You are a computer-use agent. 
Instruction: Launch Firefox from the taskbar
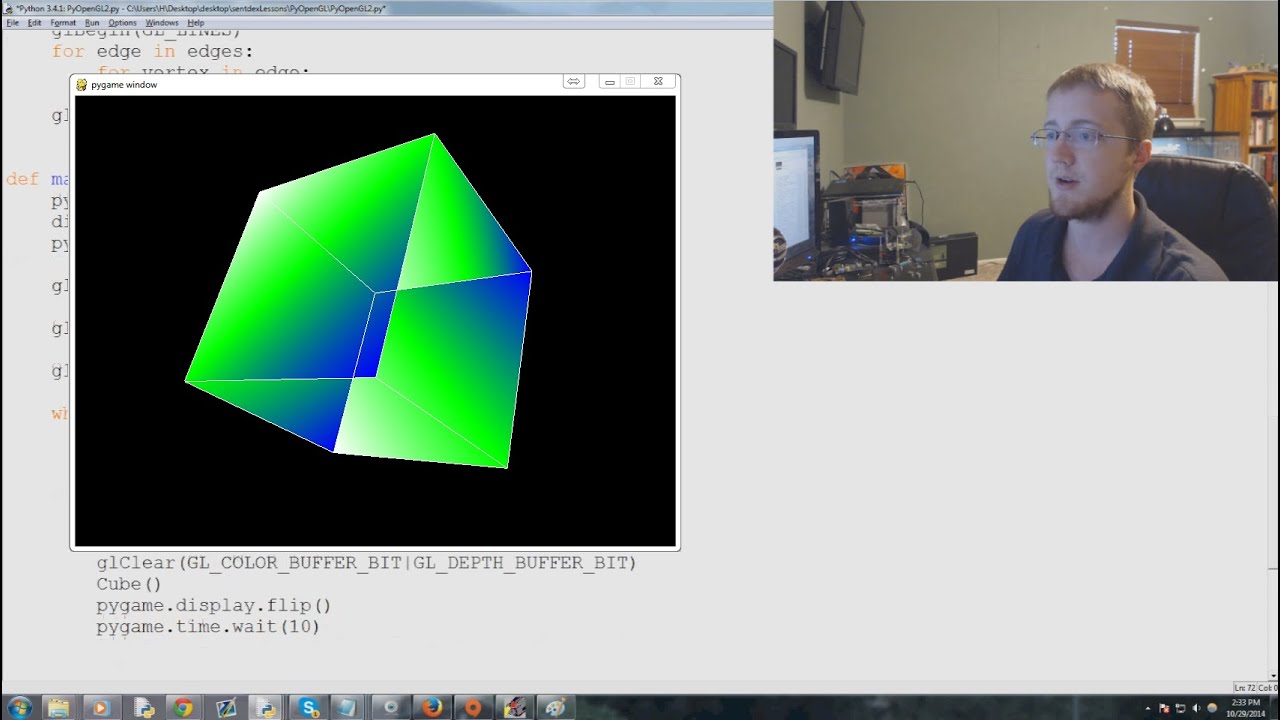pyautogui.click(x=431, y=708)
